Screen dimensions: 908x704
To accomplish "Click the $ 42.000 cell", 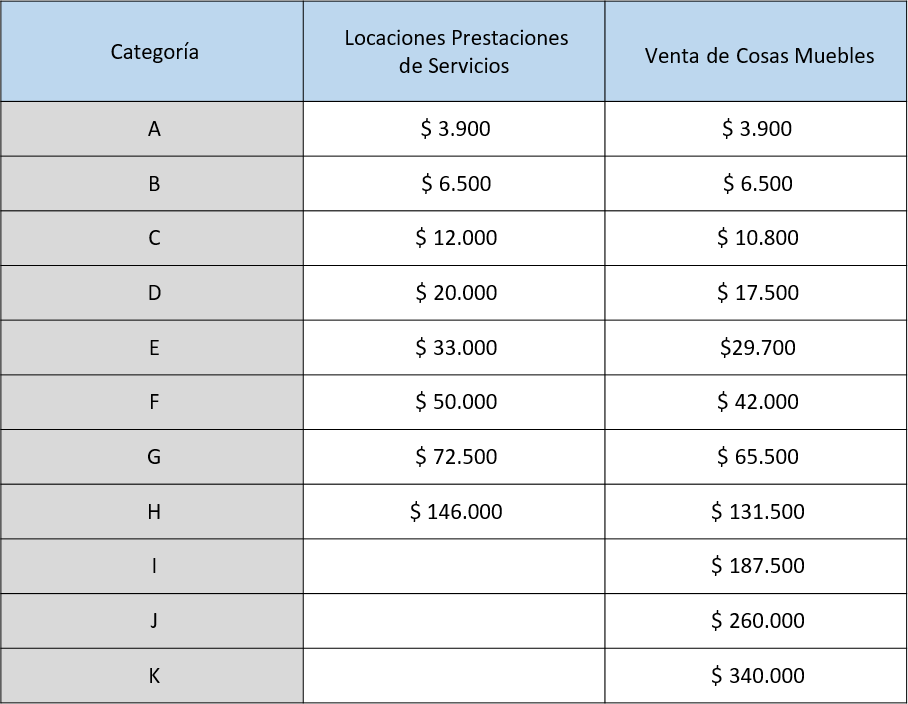I will (756, 402).
